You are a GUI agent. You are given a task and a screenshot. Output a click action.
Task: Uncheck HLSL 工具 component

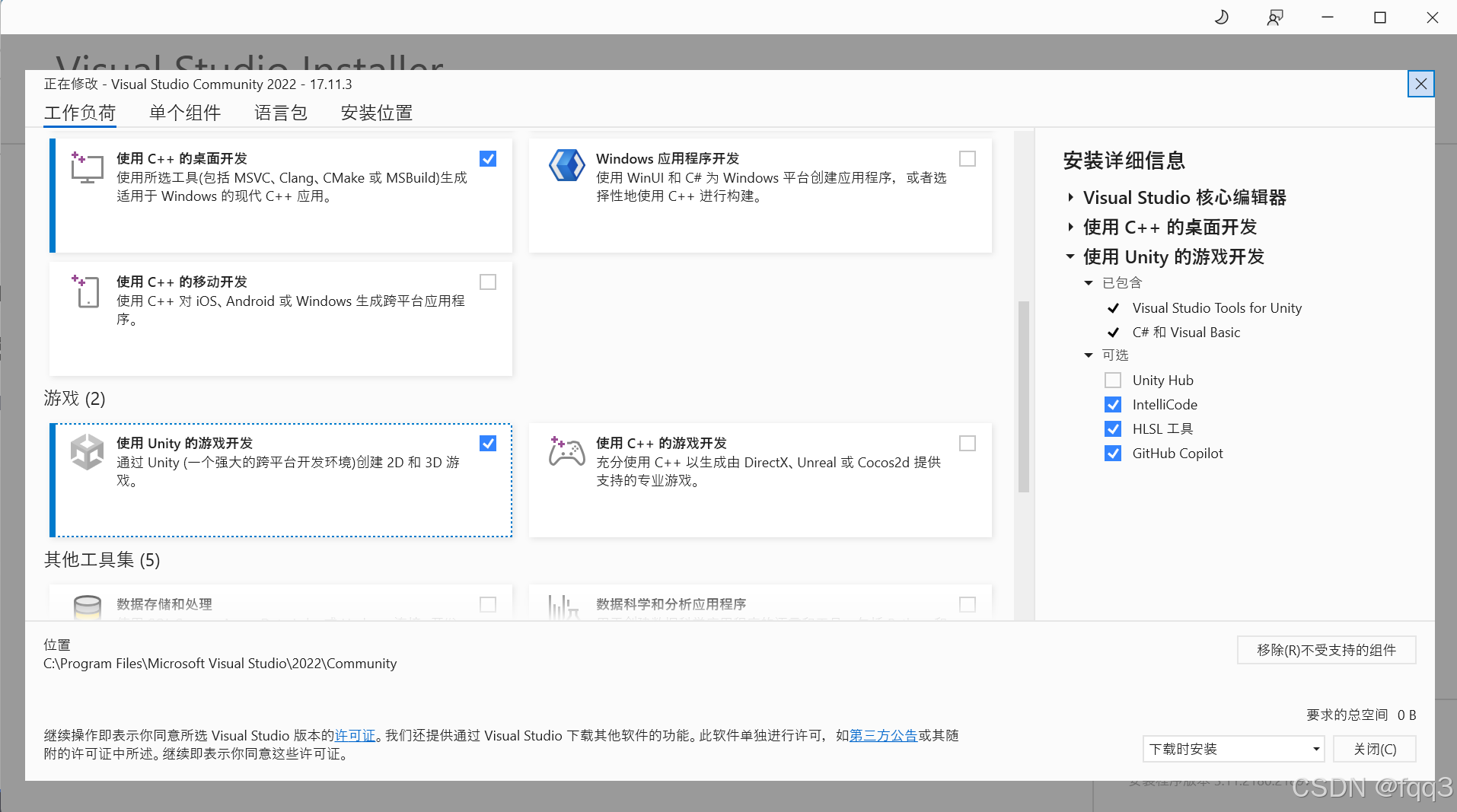(x=1113, y=428)
